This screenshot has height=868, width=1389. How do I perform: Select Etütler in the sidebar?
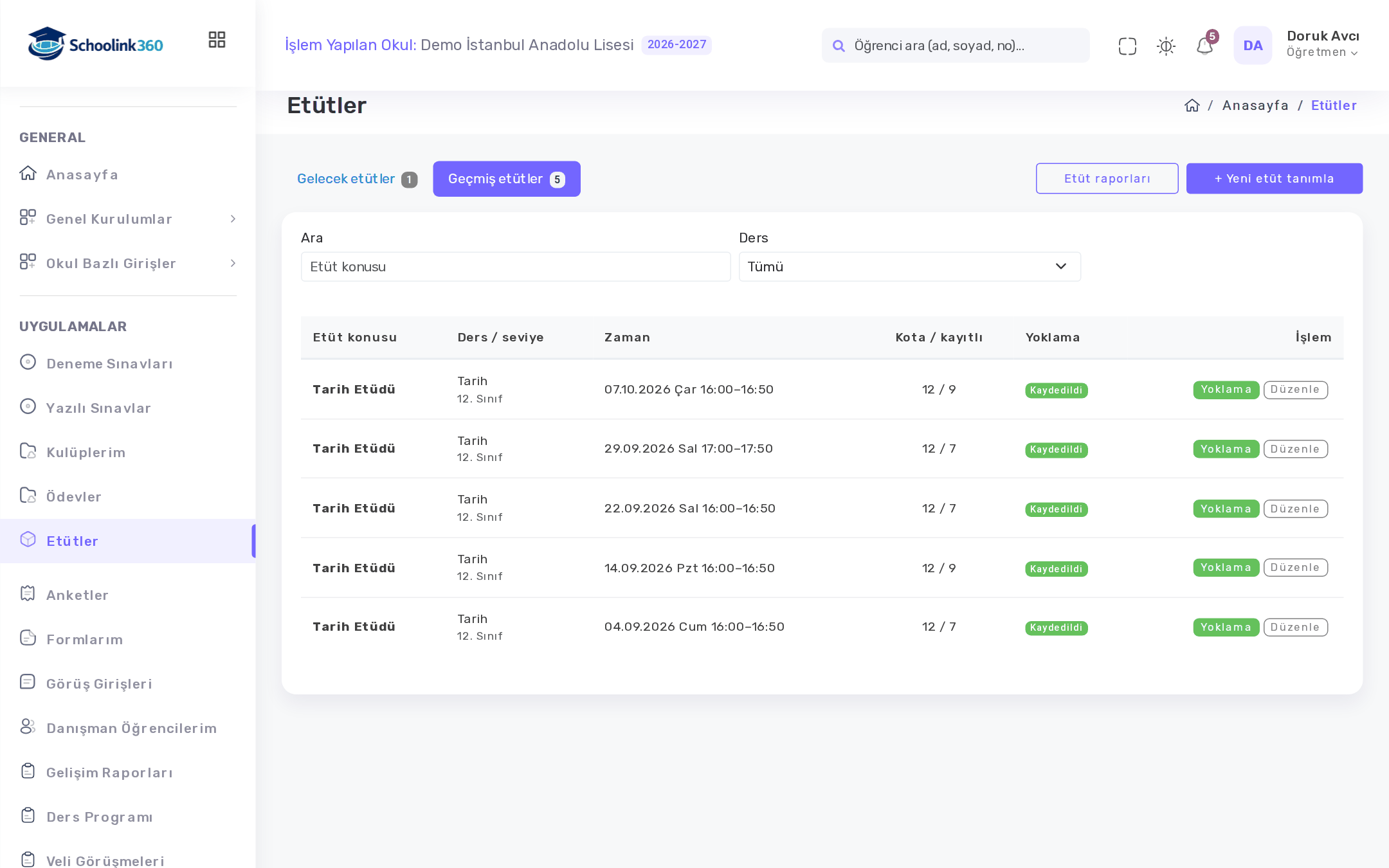pos(128,541)
